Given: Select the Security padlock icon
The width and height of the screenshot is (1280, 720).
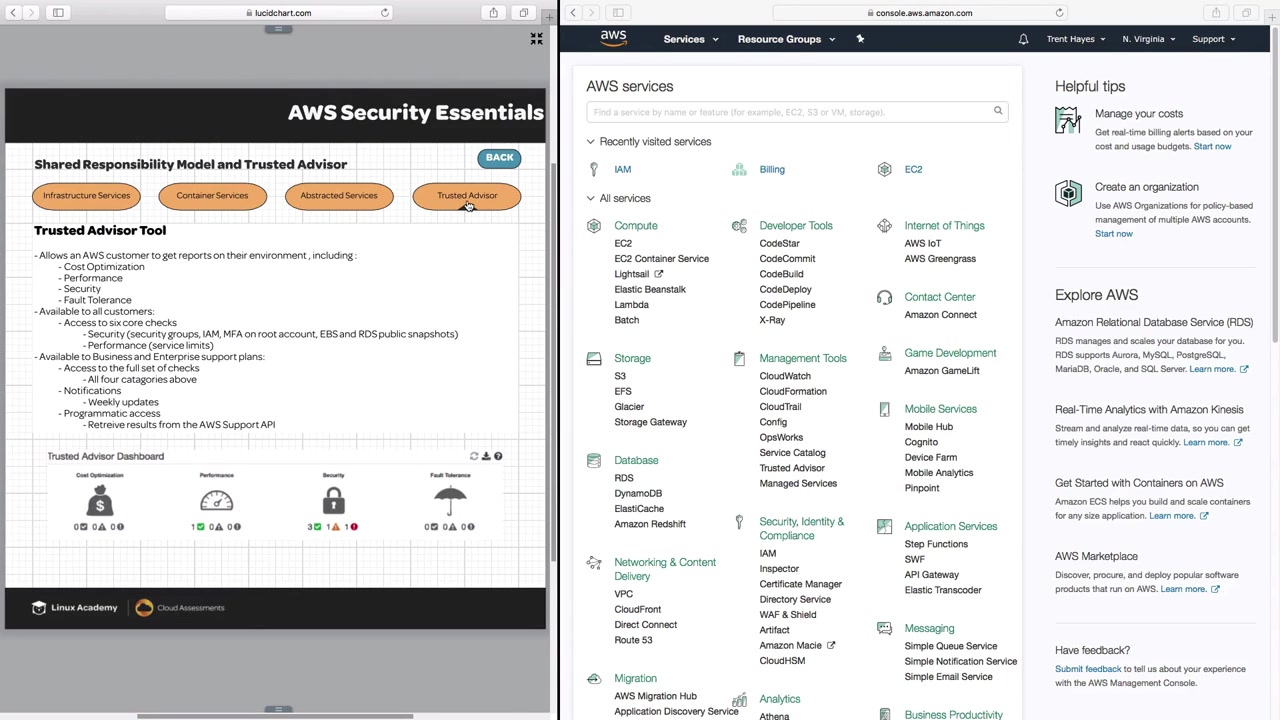Looking at the screenshot, I should (x=333, y=500).
